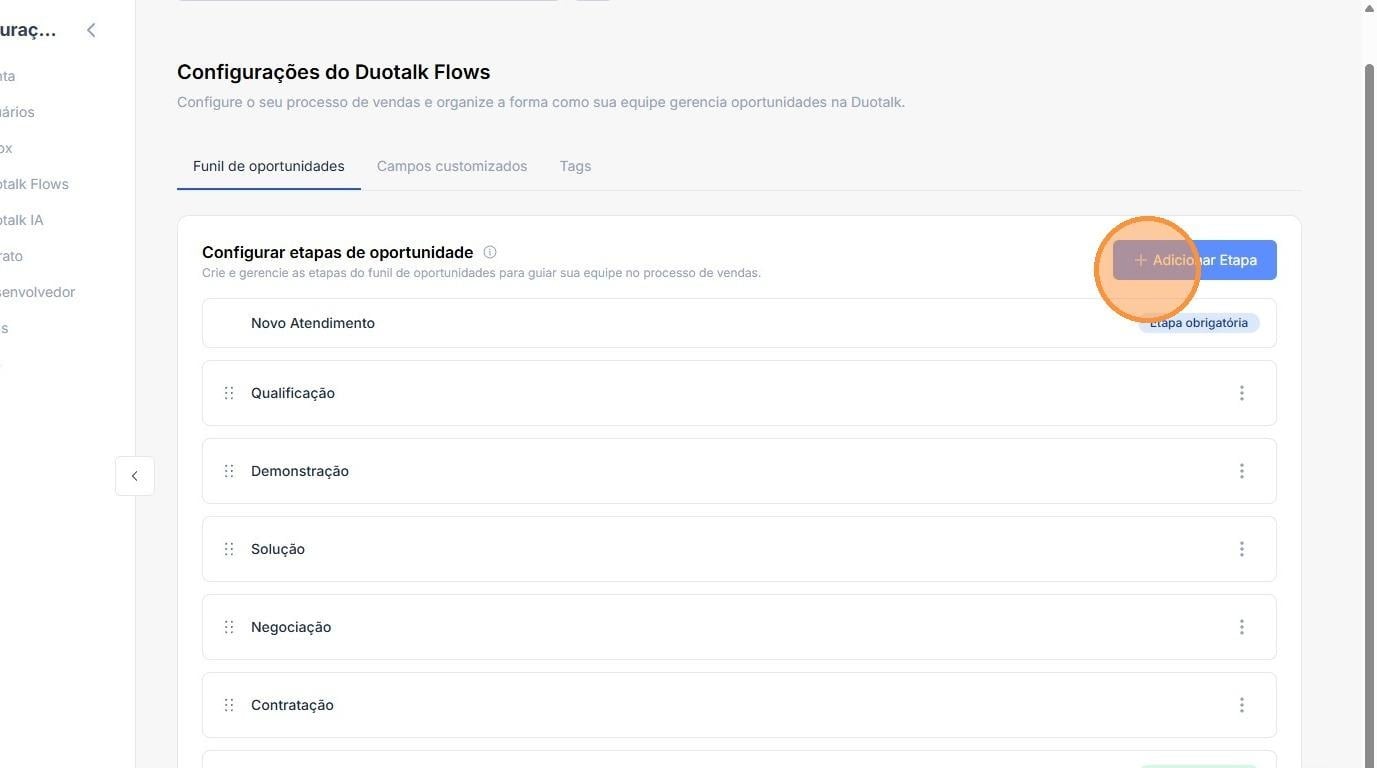This screenshot has width=1377, height=768.
Task: Click the drag handle of the Contratação stage
Action: click(229, 705)
